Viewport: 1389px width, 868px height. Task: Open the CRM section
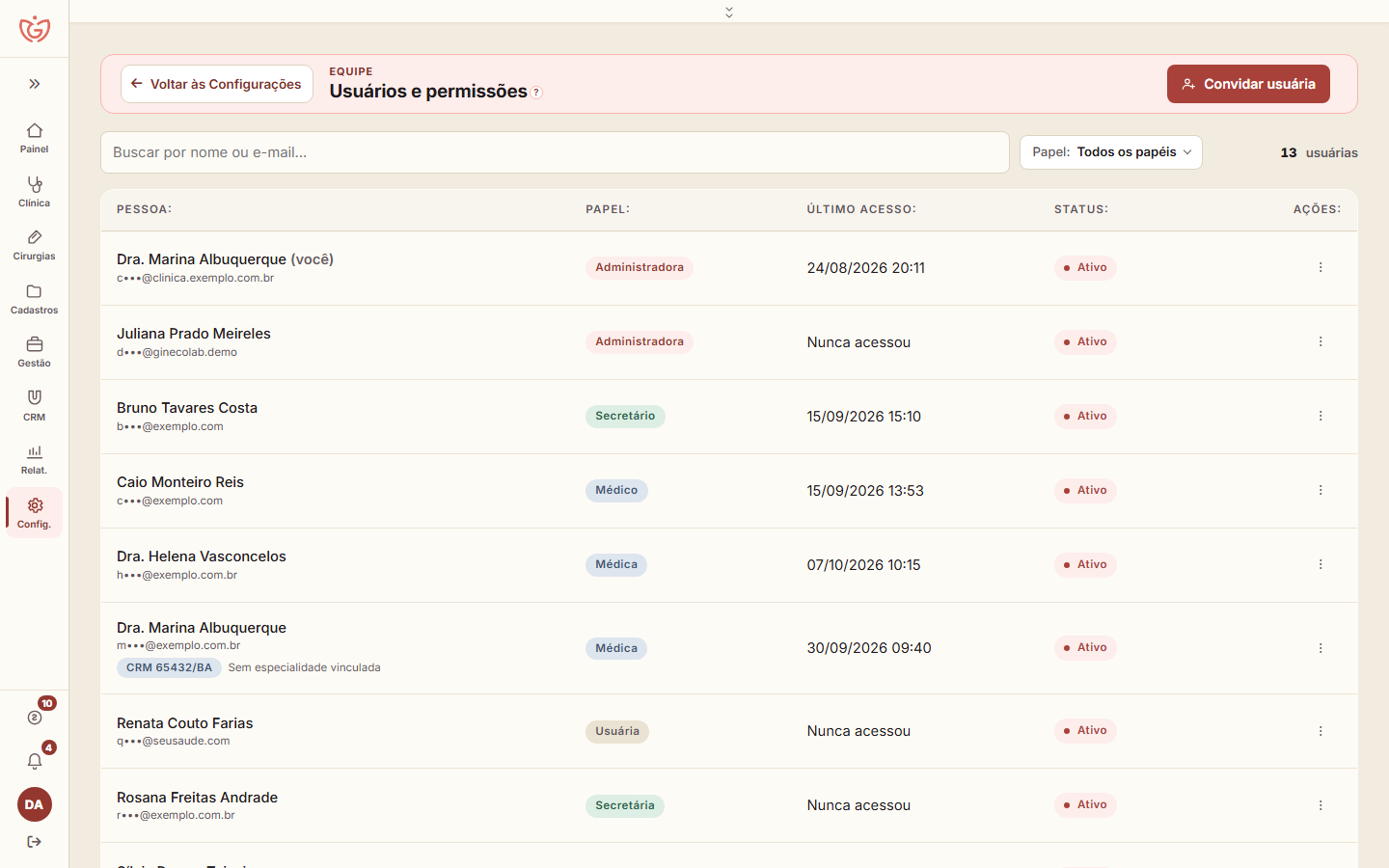tap(35, 406)
